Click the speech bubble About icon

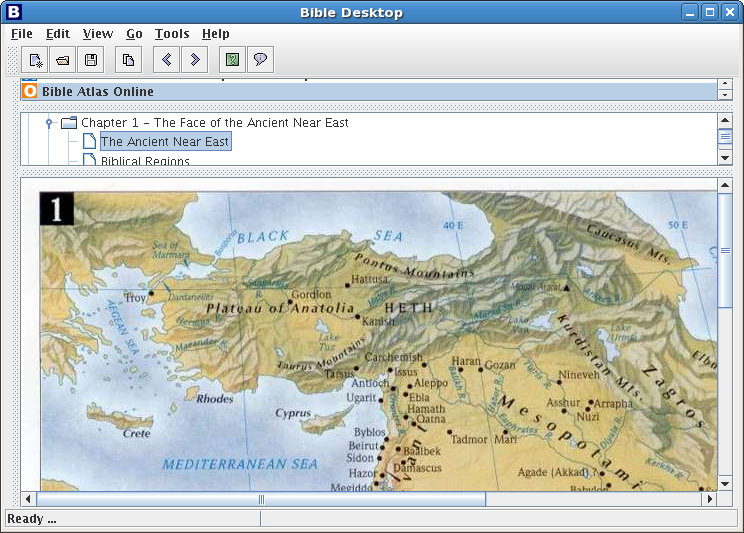pos(260,60)
